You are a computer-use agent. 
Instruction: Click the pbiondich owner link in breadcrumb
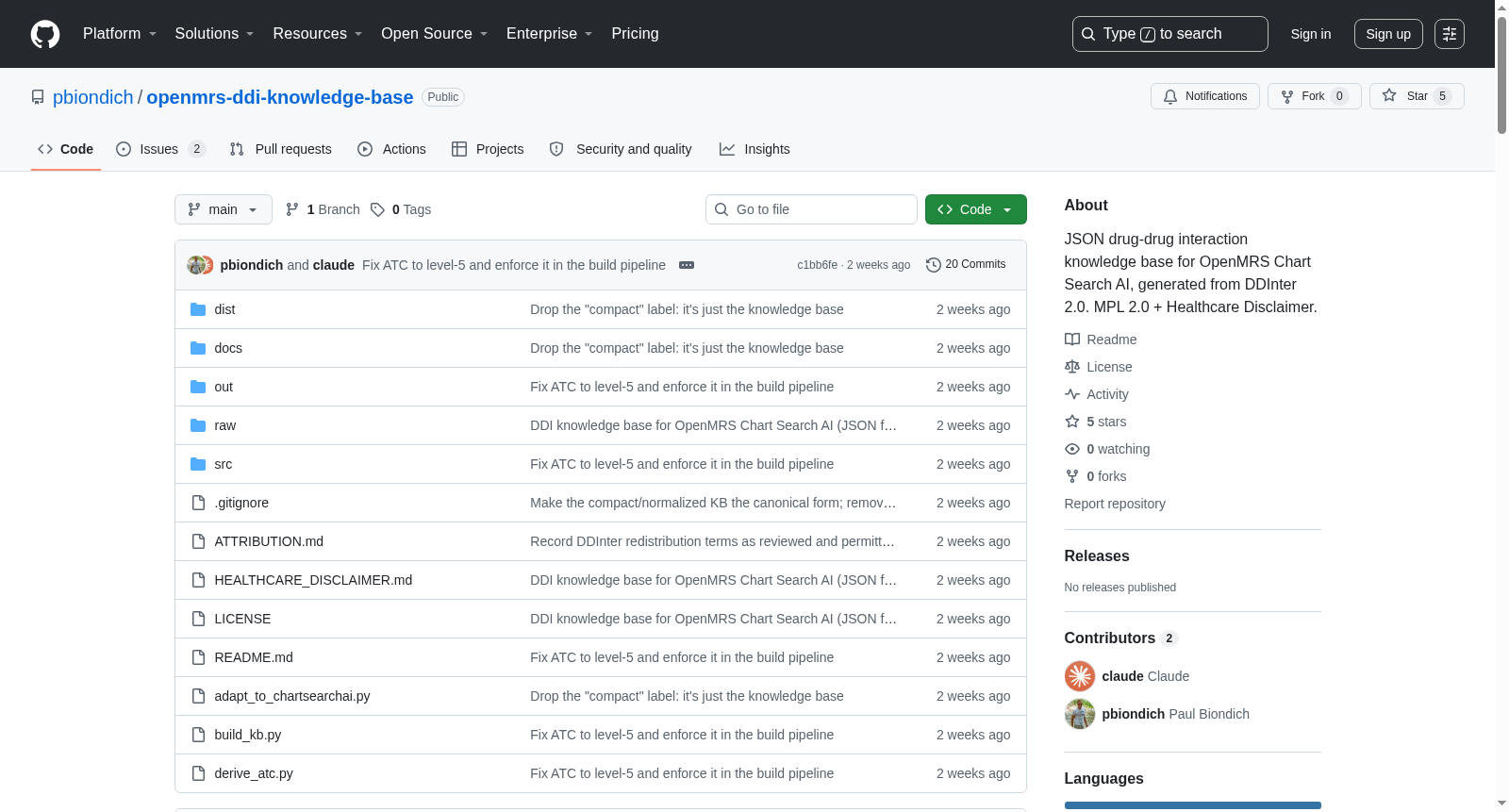click(x=93, y=97)
